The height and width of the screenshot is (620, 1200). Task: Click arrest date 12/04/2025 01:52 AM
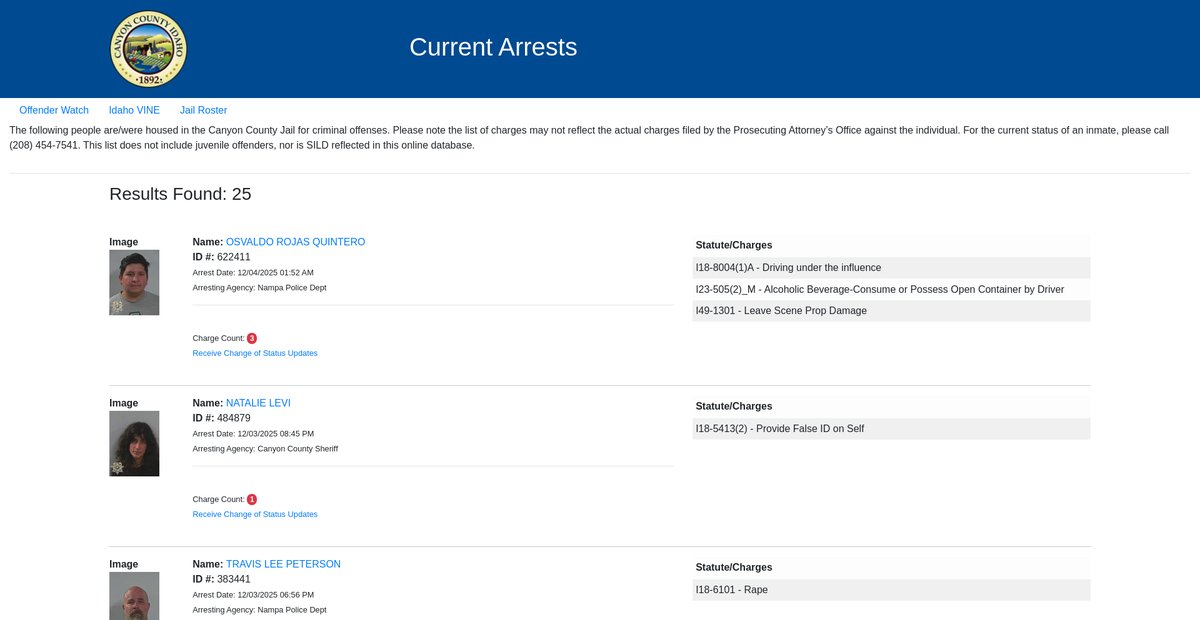pyautogui.click(x=275, y=272)
